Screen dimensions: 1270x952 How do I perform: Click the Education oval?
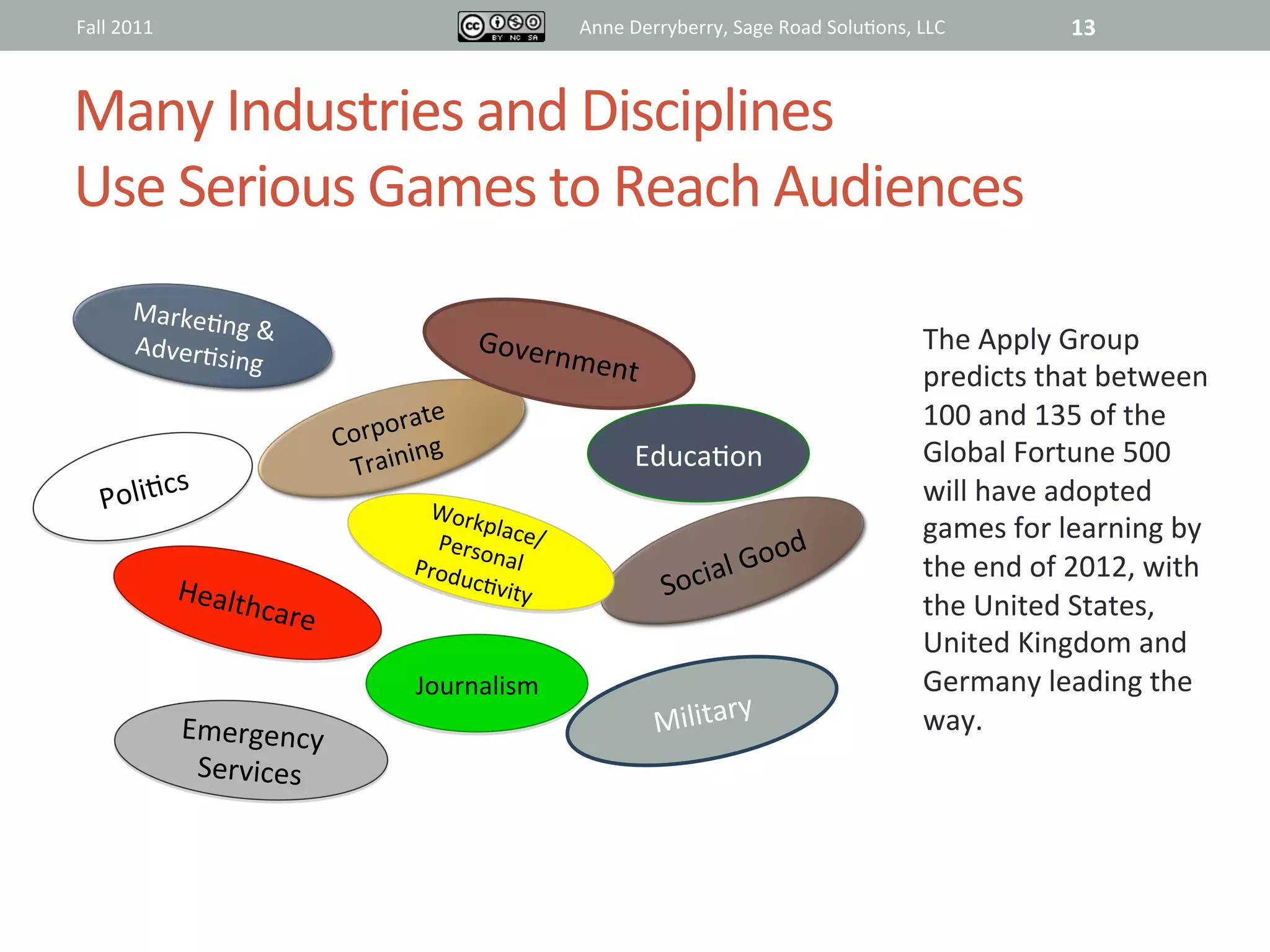point(698,454)
